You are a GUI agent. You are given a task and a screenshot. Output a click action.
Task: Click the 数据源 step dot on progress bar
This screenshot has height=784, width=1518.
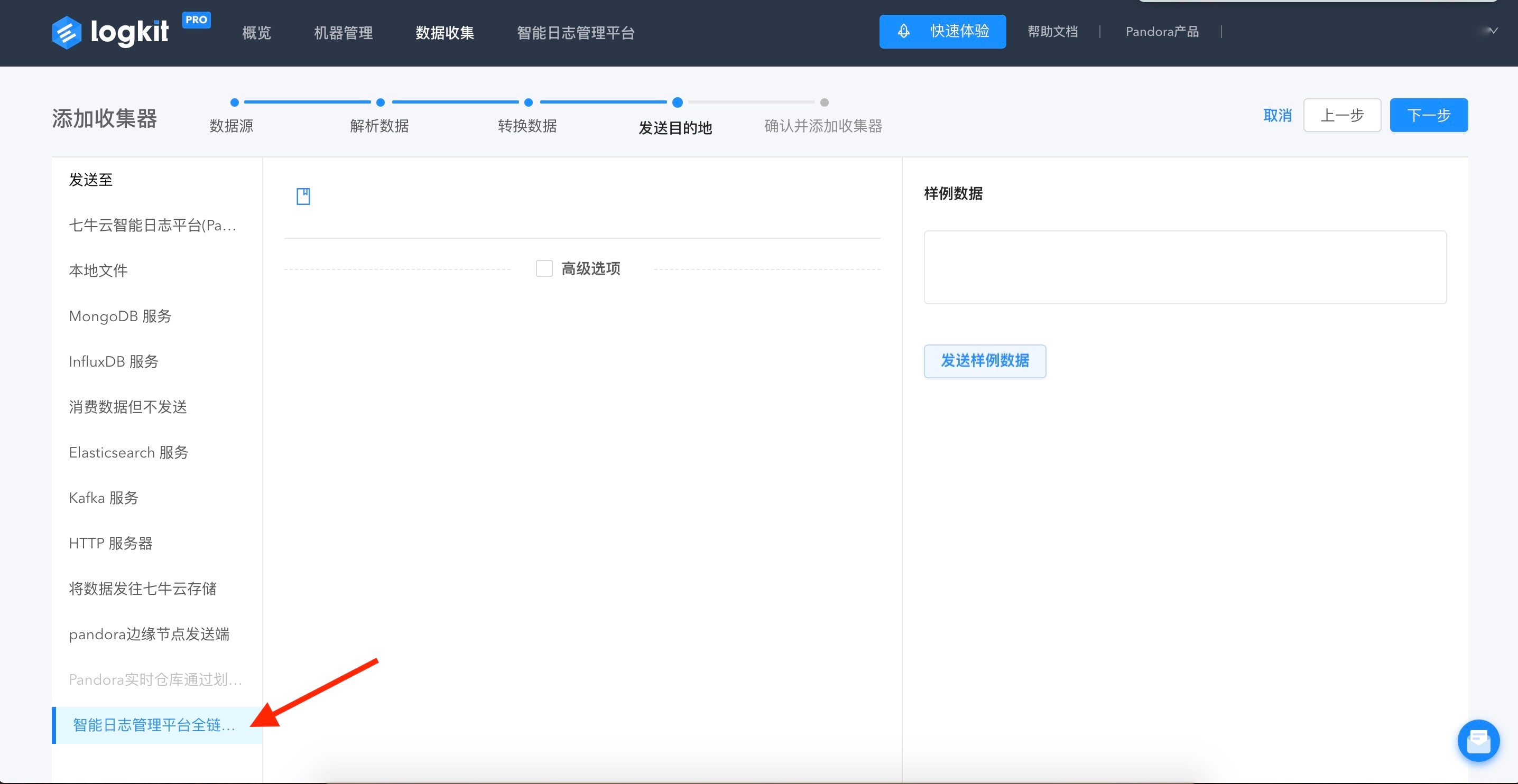pos(235,102)
